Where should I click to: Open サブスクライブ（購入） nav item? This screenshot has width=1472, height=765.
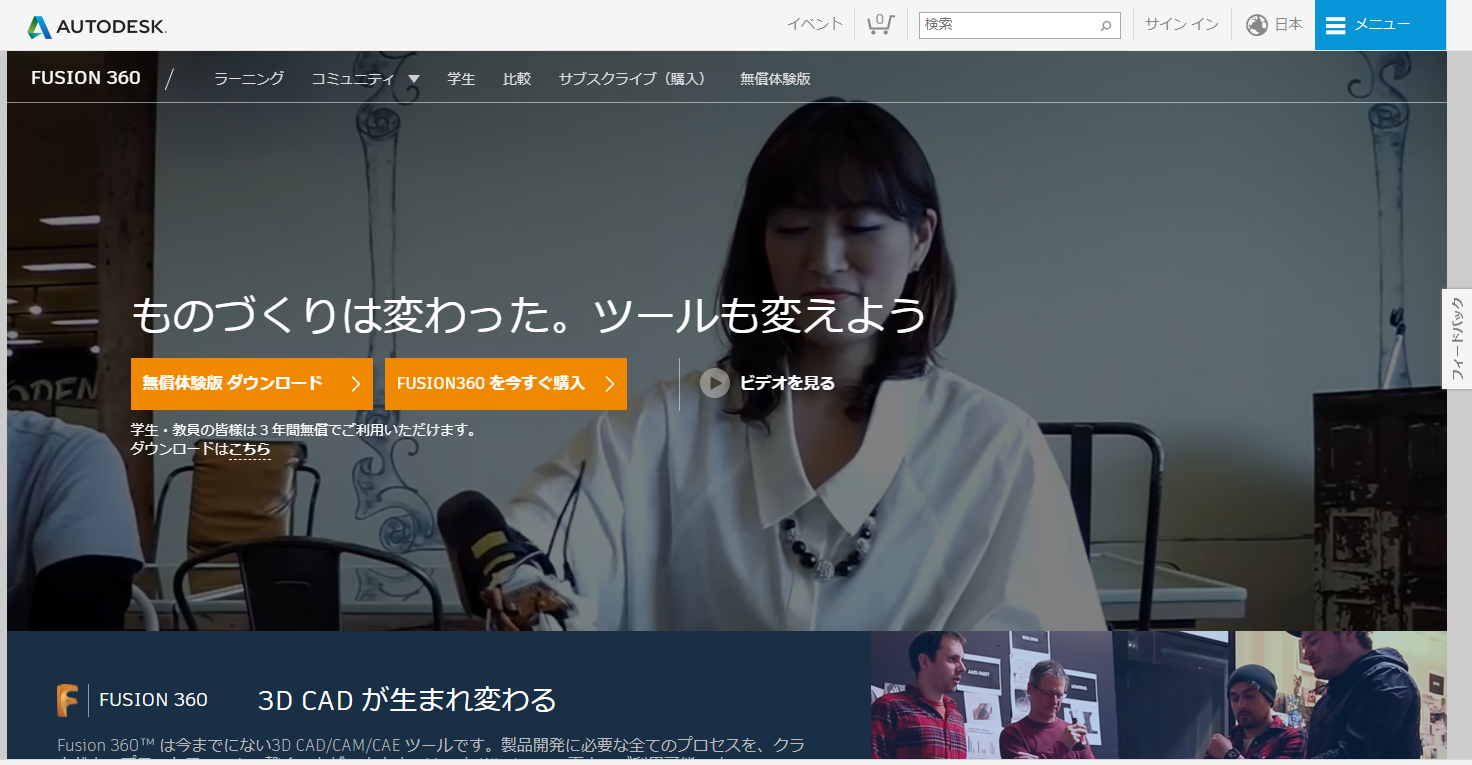(x=633, y=79)
